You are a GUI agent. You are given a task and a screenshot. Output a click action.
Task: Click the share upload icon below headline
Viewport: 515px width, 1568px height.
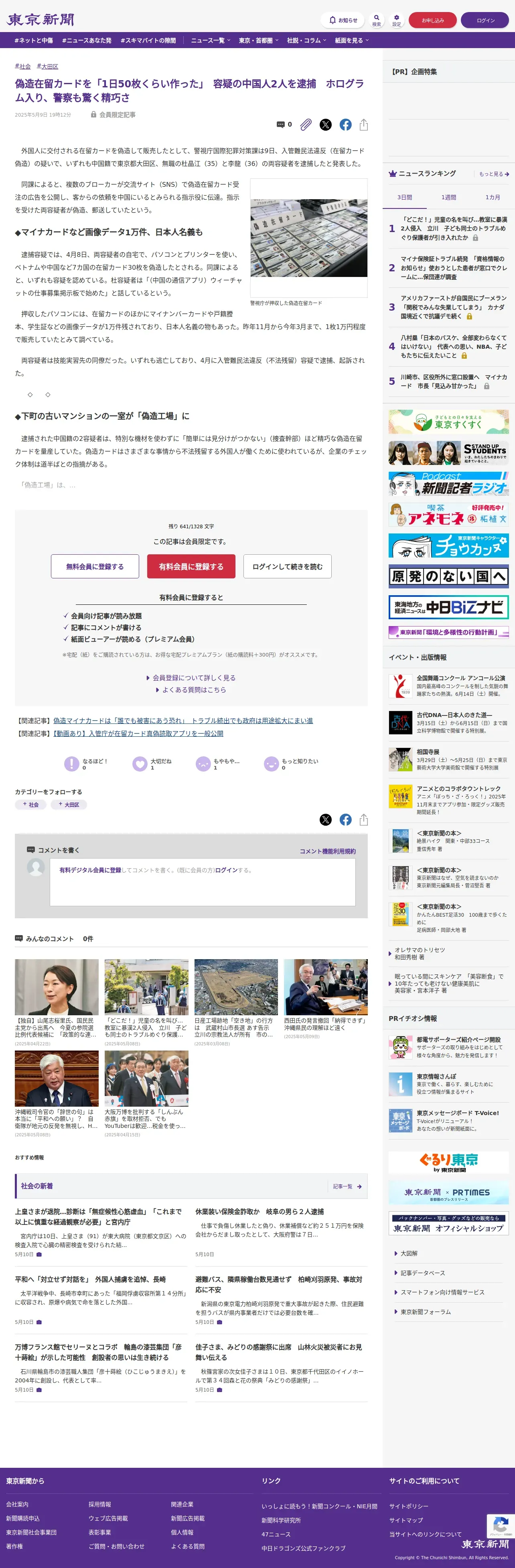(x=364, y=125)
